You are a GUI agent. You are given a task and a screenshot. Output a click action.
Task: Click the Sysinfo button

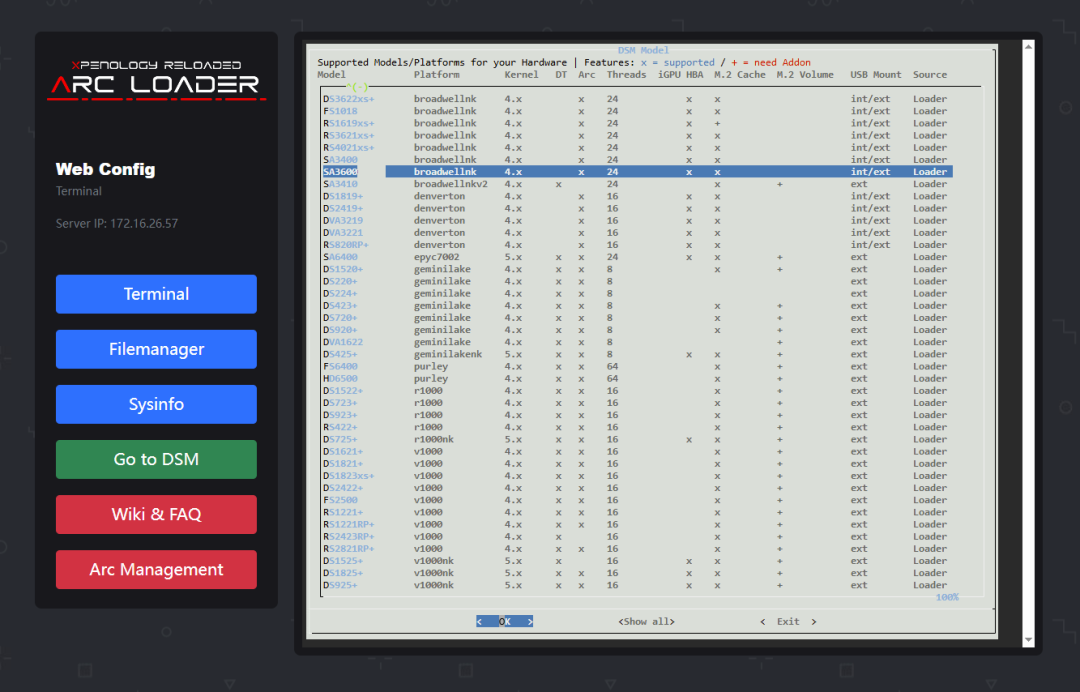156,404
